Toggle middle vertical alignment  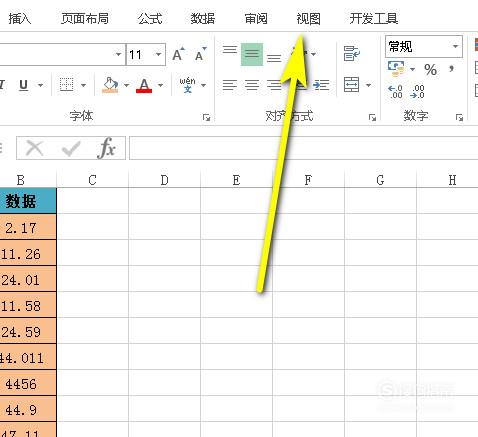pos(252,54)
